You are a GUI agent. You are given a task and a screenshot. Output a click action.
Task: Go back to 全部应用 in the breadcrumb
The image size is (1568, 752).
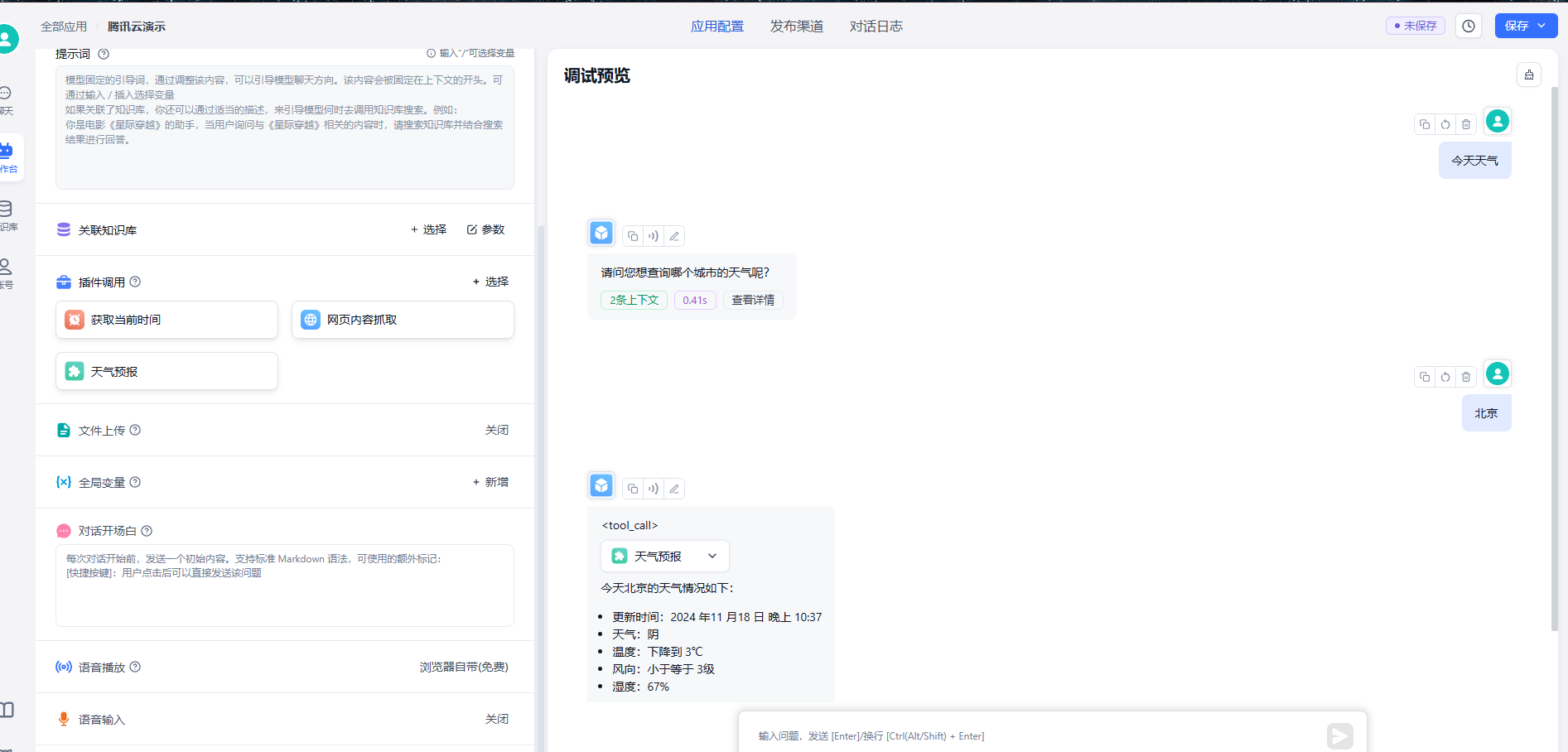tap(64, 27)
